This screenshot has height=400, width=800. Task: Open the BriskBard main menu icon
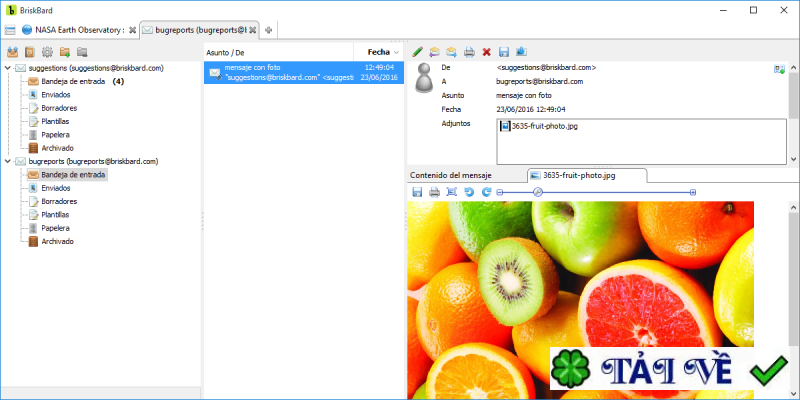pos(10,30)
